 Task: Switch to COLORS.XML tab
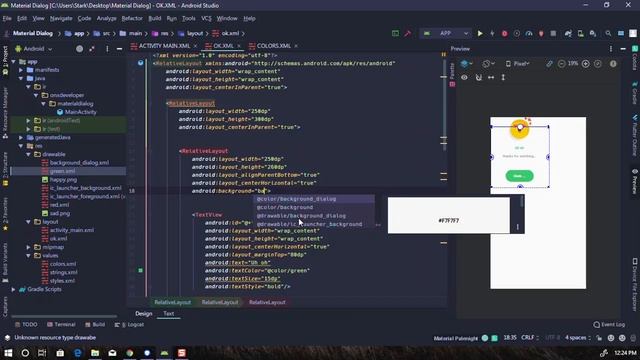tap(273, 46)
